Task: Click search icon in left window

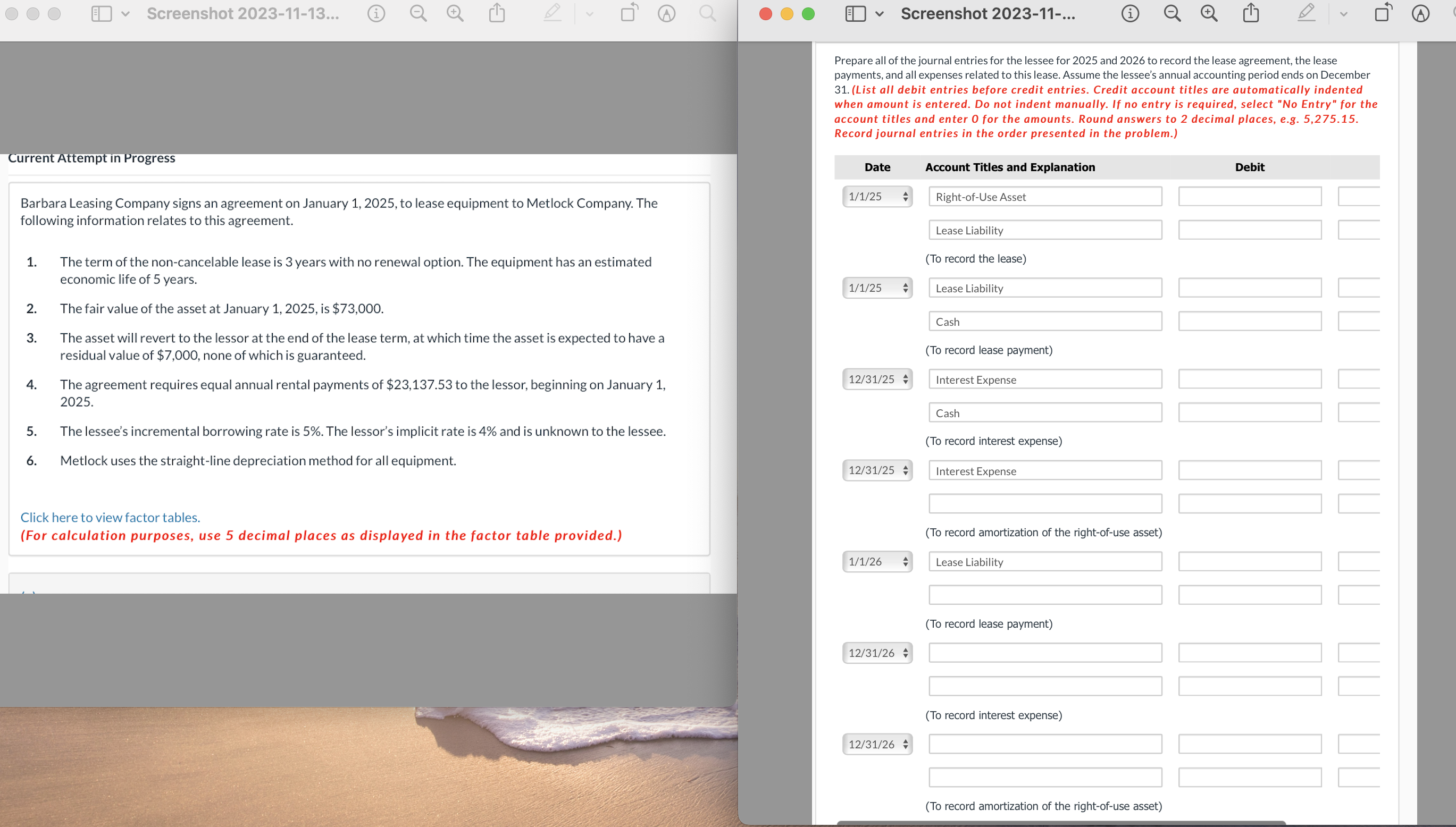Action: tap(707, 14)
